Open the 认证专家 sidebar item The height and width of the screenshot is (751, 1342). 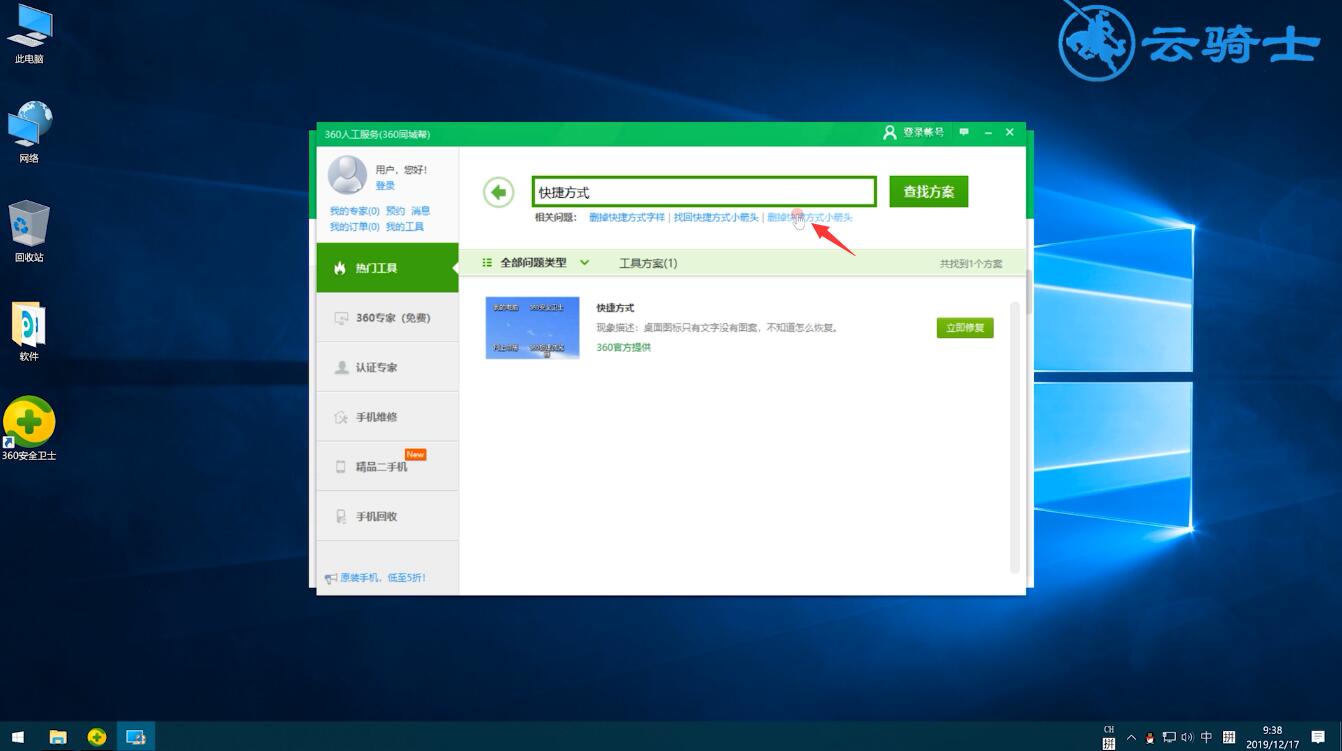[387, 367]
